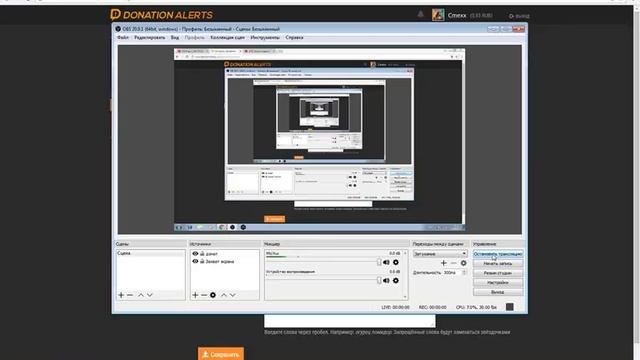Open desktop audio device settings gear
The height and width of the screenshot is (360, 640).
(x=396, y=280)
